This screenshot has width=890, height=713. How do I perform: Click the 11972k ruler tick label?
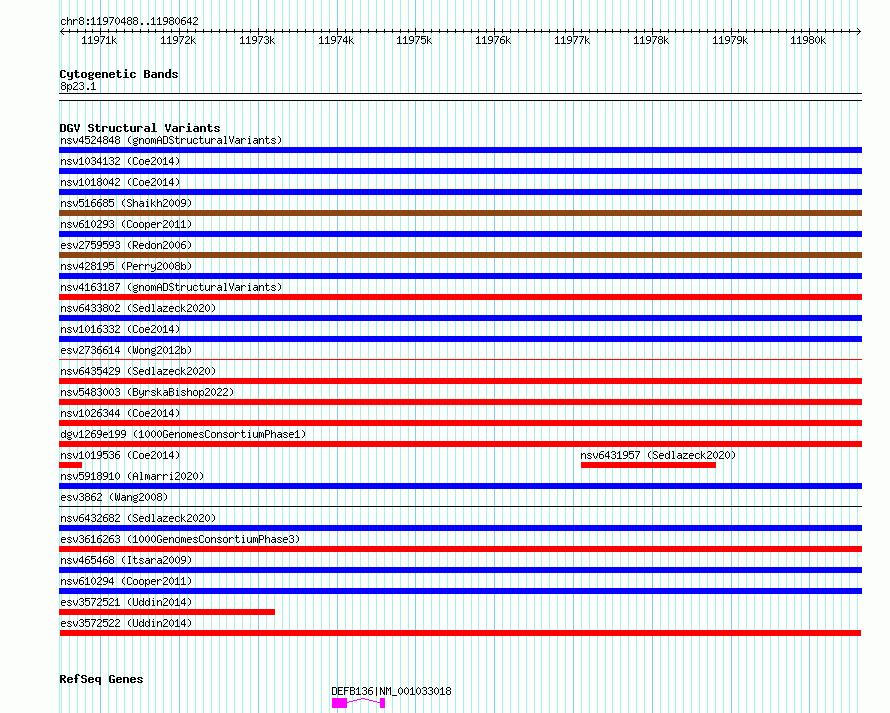(178, 40)
